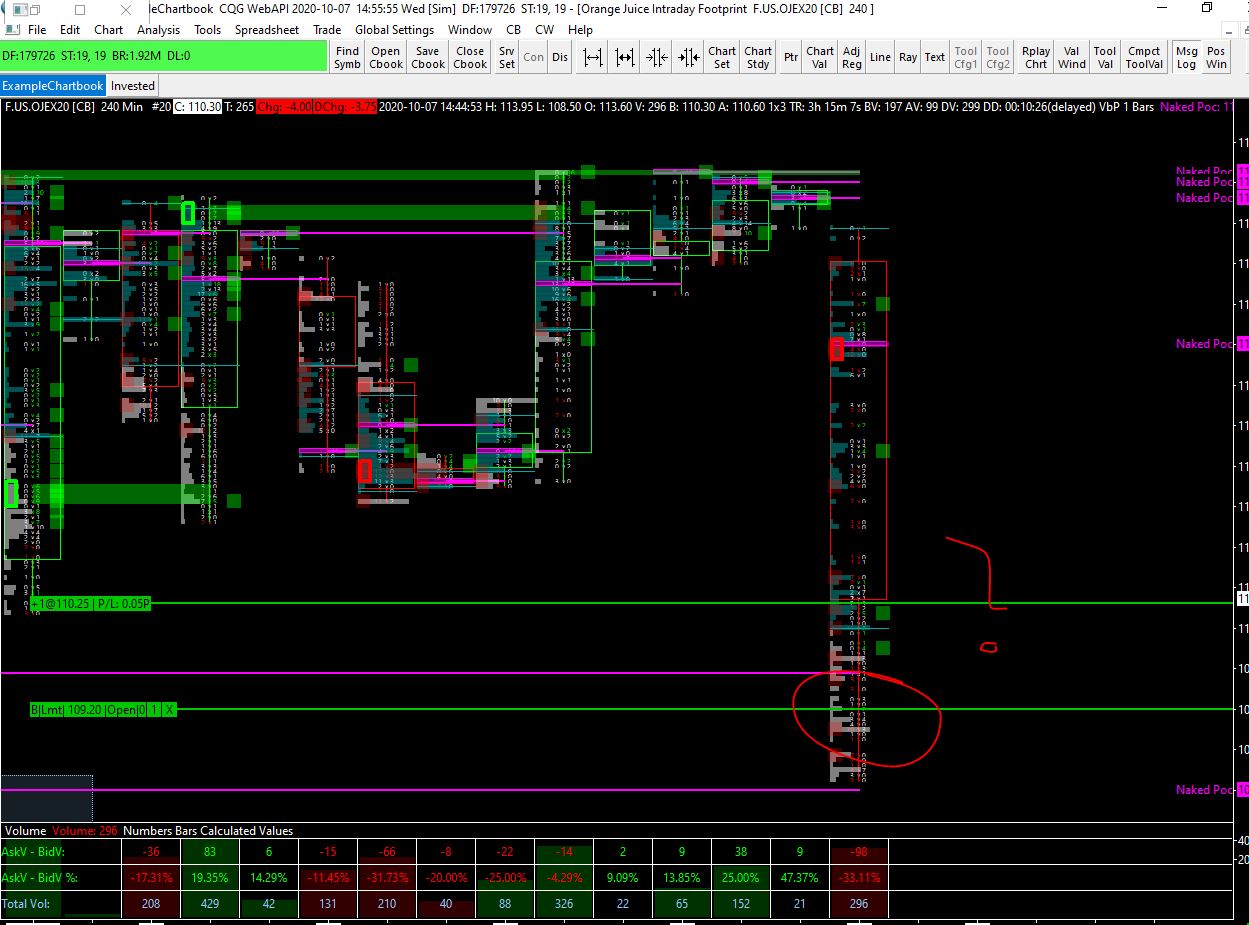Start Rplay Chrt chart replay

(1036, 57)
